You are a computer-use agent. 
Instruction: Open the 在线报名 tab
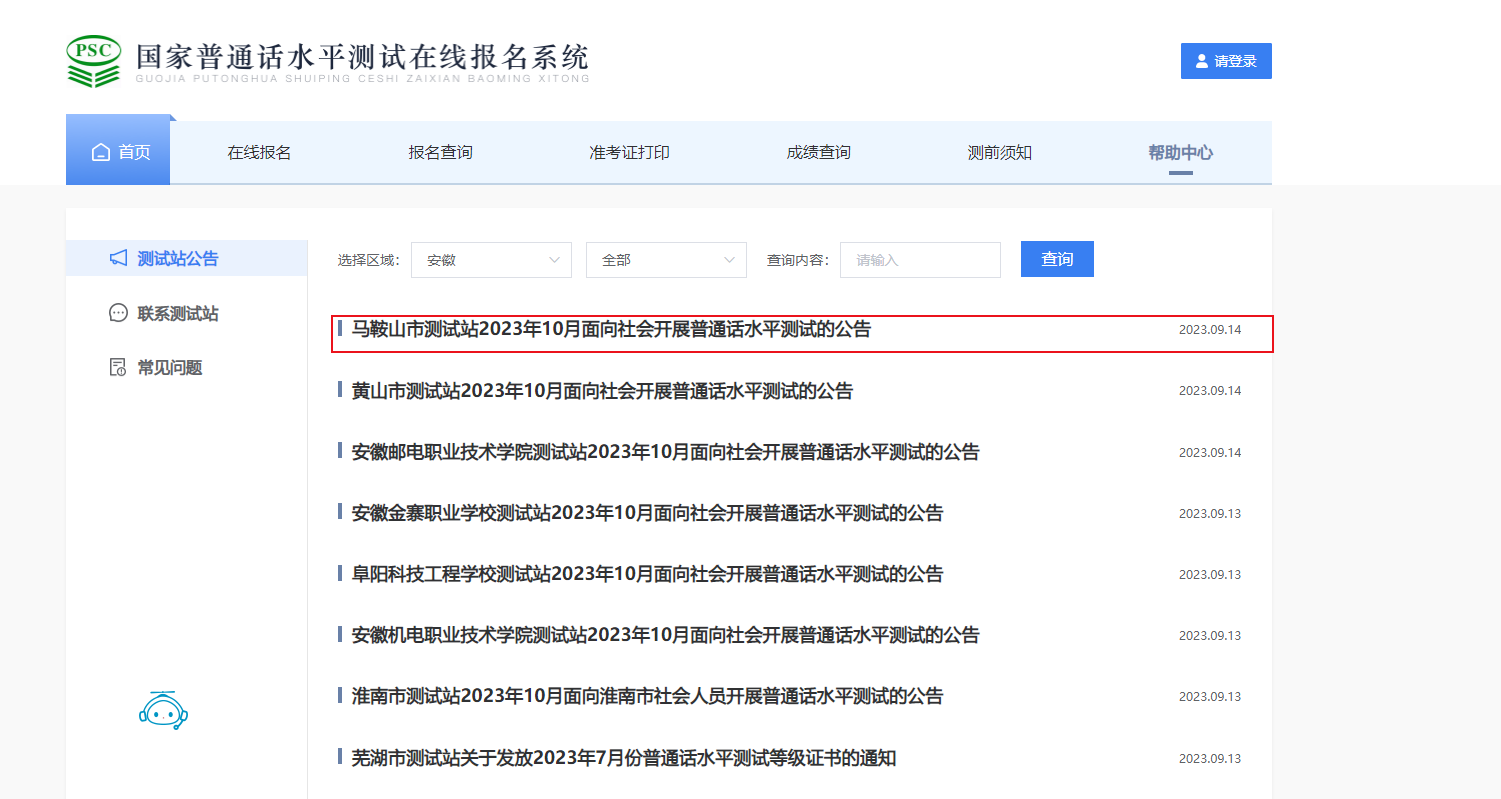(259, 153)
